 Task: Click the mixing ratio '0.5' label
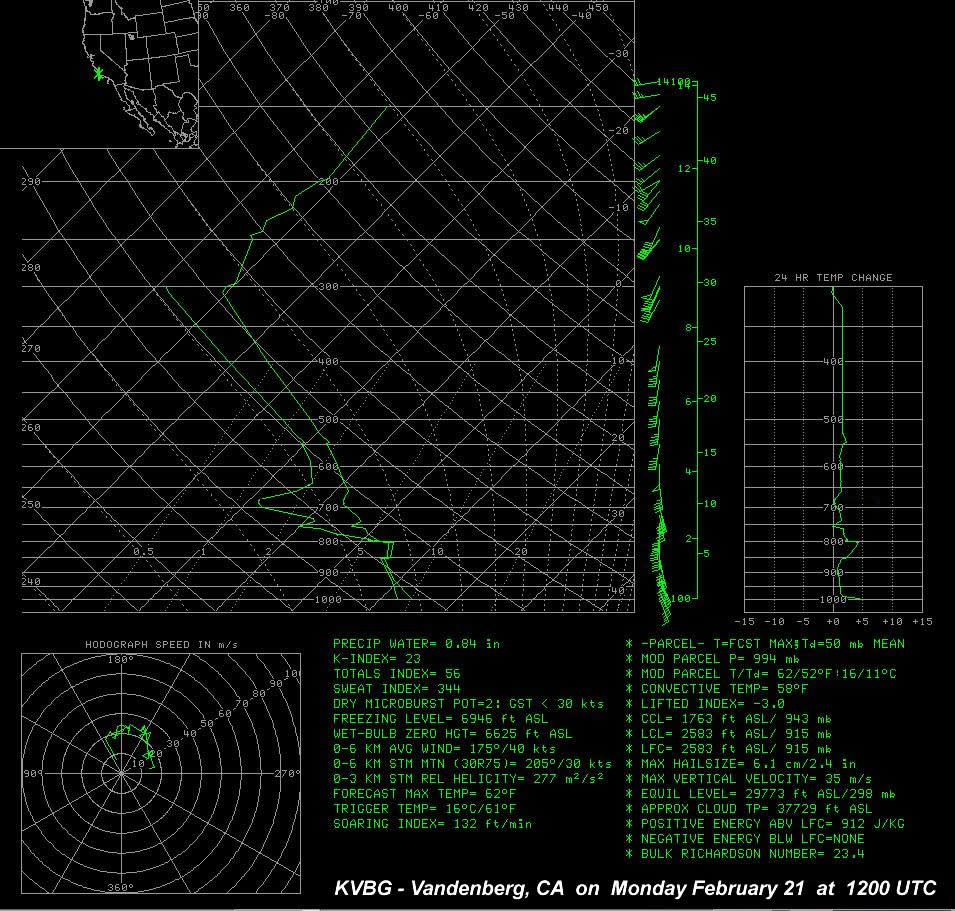pos(144,552)
